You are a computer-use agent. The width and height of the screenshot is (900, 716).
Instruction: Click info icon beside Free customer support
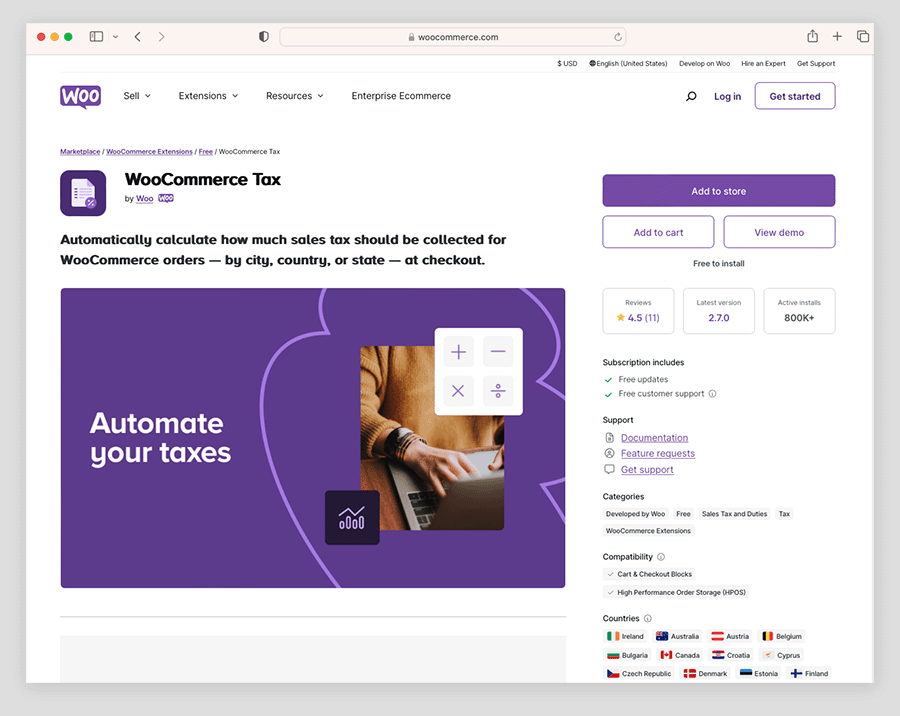tap(712, 394)
